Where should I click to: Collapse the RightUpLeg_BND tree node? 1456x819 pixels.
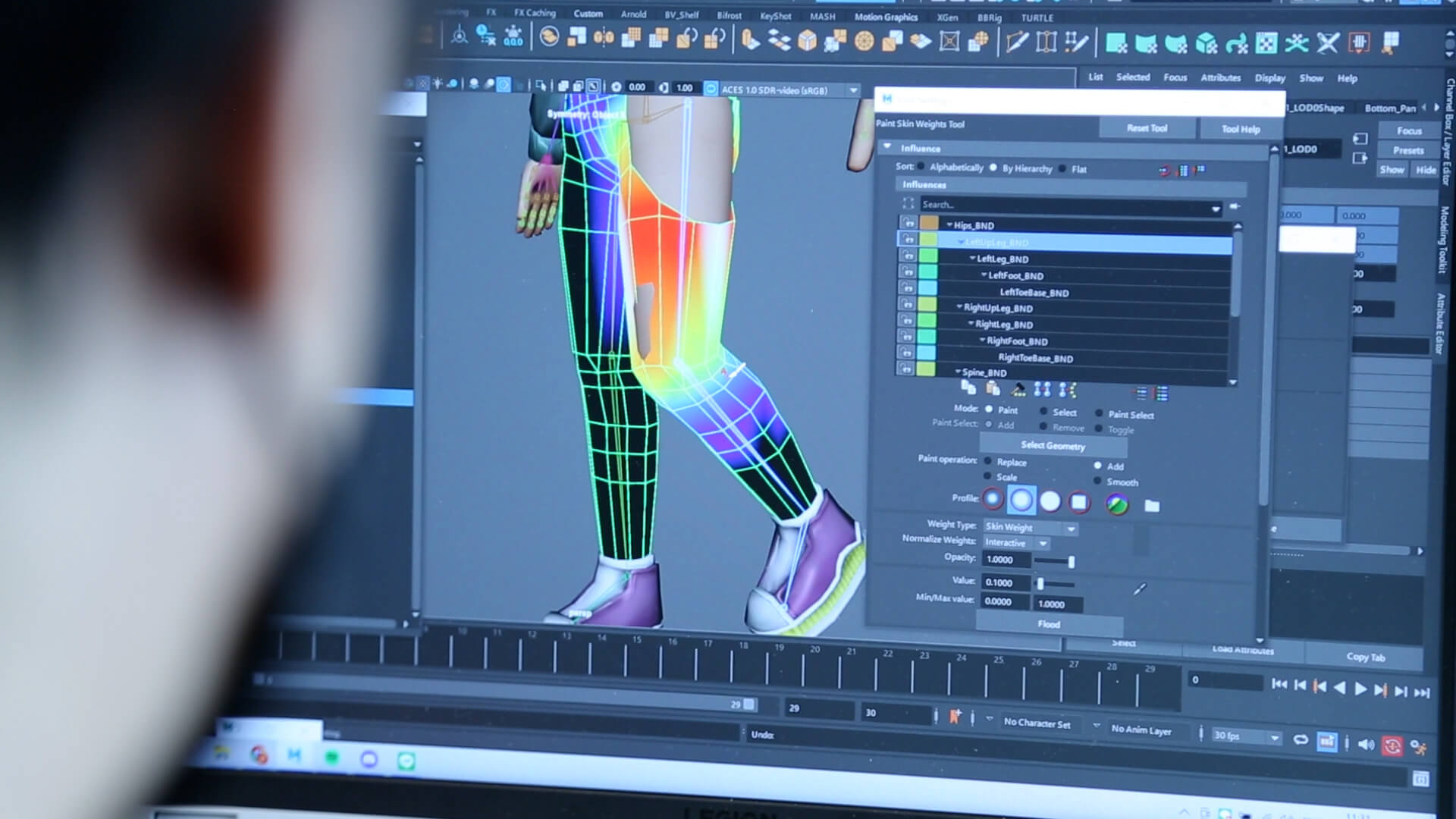pos(959,306)
